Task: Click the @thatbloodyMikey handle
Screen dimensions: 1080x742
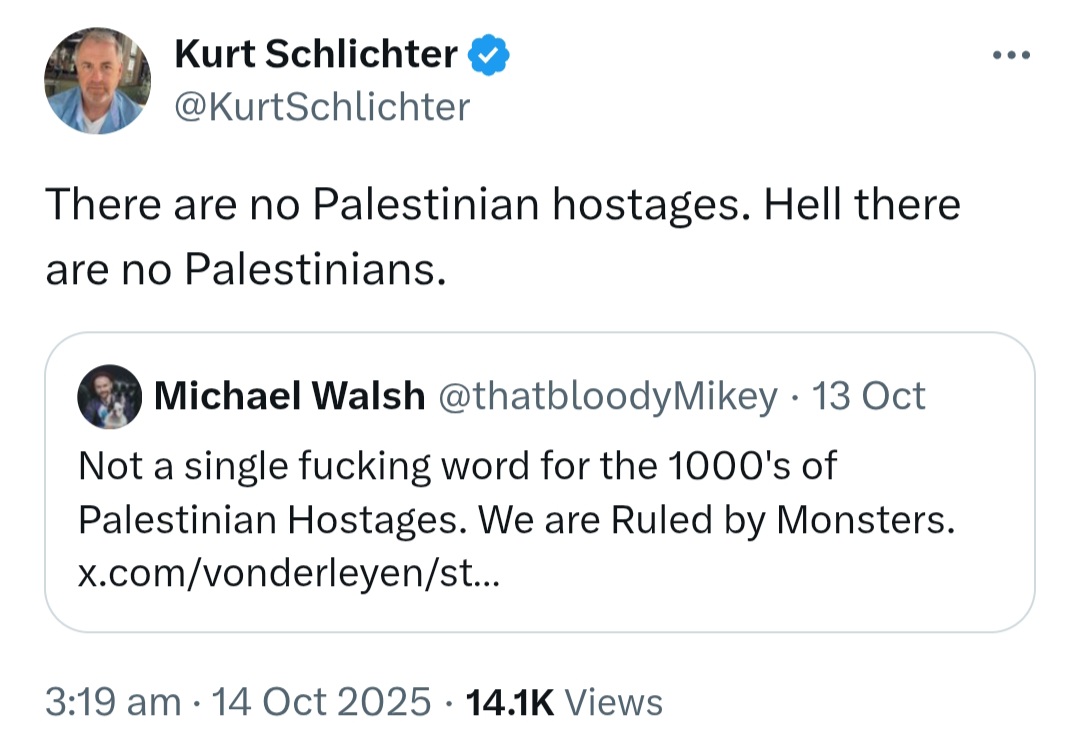Action: tap(607, 397)
